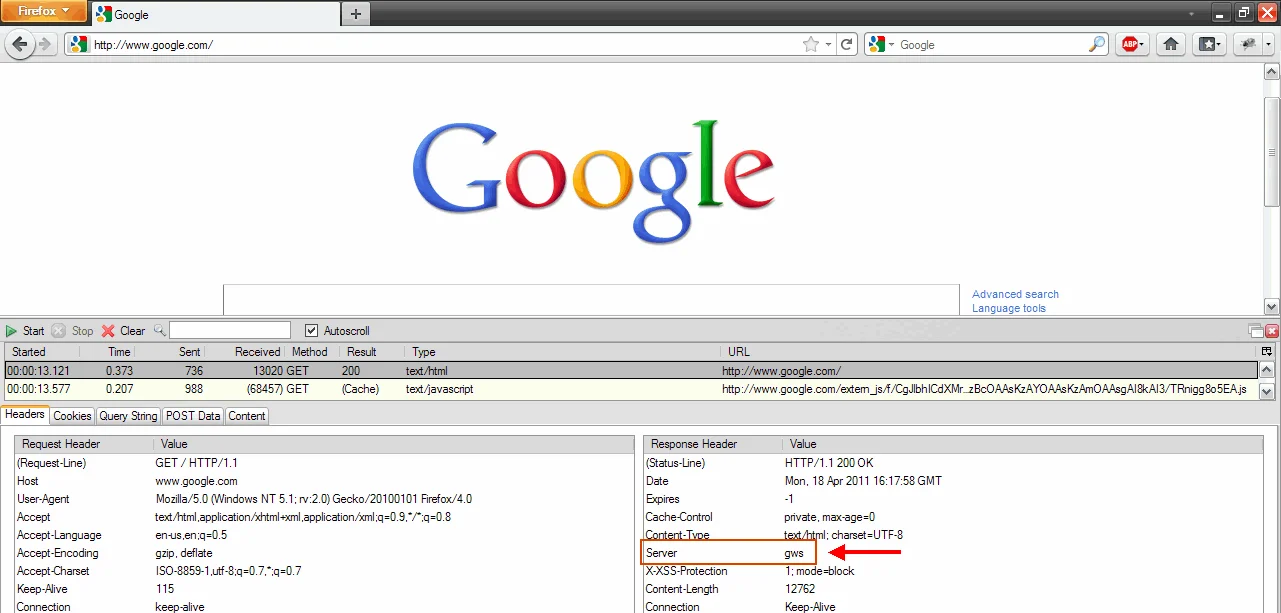1281x613 pixels.
Task: Click the search magnifier in search box
Action: pyautogui.click(x=1097, y=44)
